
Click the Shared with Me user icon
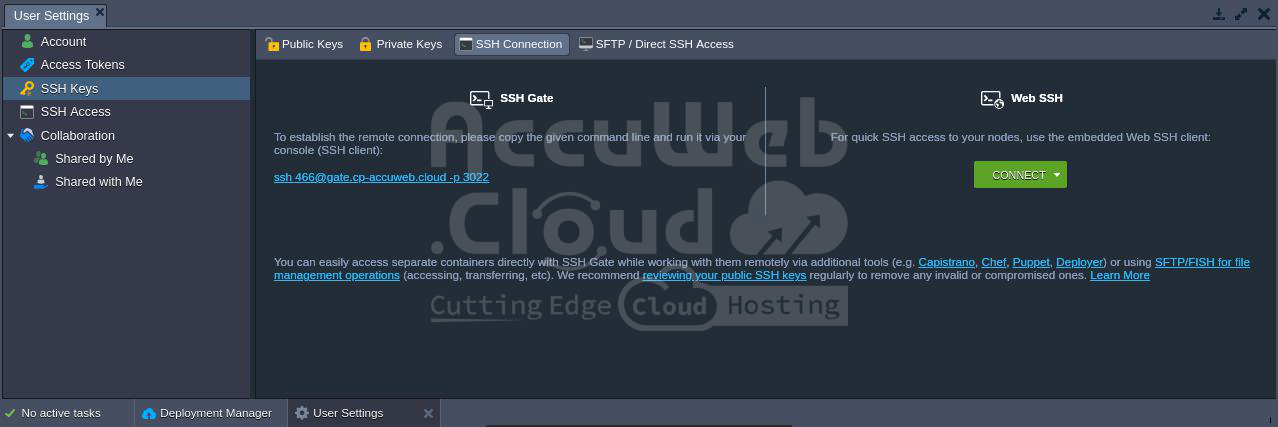pos(41,181)
